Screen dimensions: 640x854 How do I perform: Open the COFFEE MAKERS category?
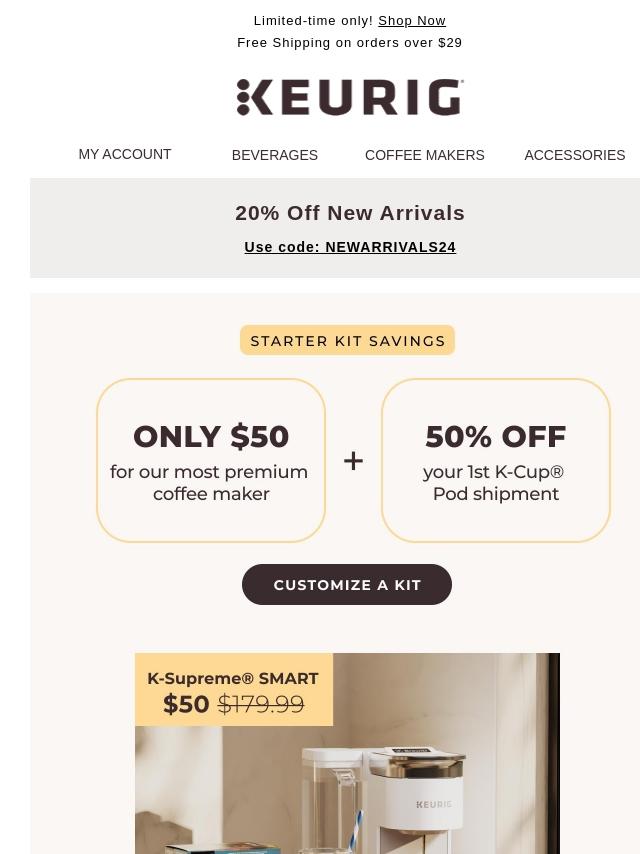424,155
